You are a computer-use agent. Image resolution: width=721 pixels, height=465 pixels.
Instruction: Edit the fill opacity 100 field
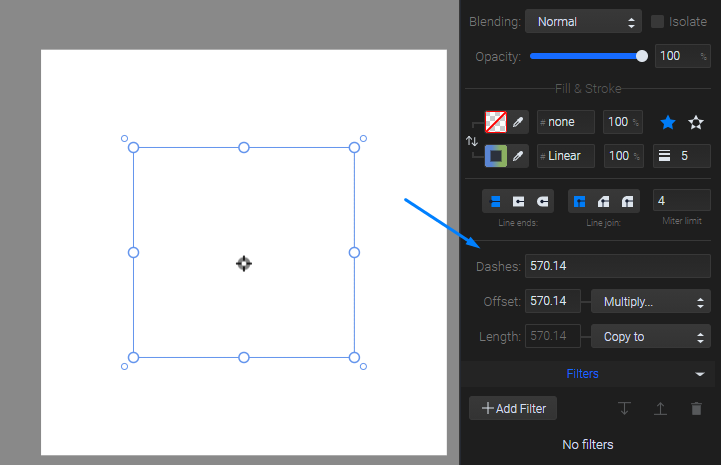click(x=623, y=122)
